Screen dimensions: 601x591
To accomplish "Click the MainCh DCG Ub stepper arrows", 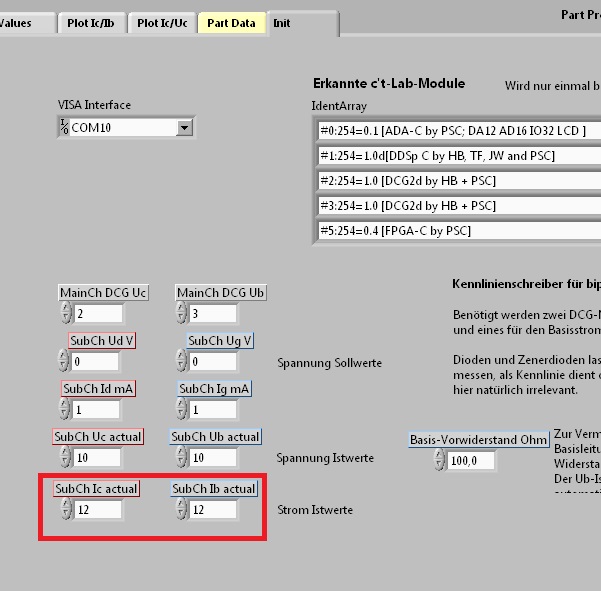I will click(182, 314).
